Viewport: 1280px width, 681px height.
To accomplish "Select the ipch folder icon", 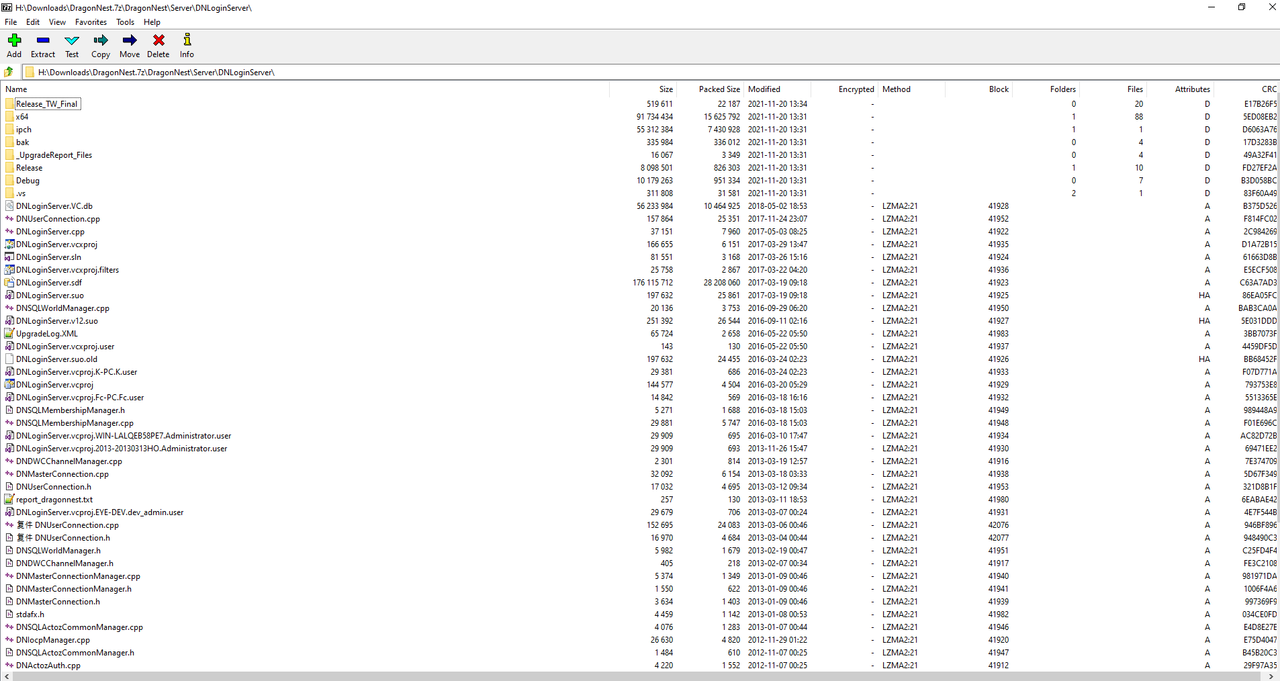I will click(x=9, y=129).
